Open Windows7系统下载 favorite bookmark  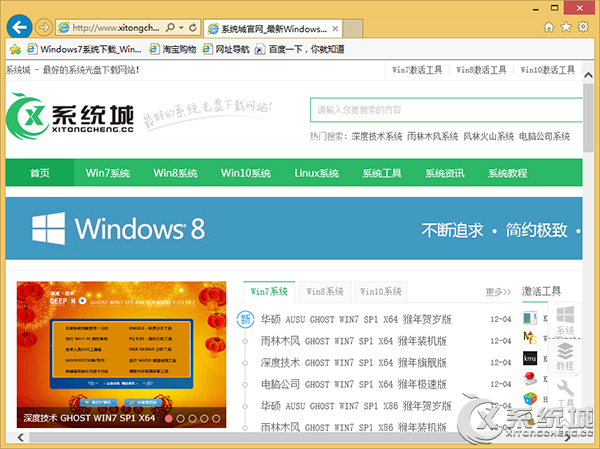click(x=85, y=49)
